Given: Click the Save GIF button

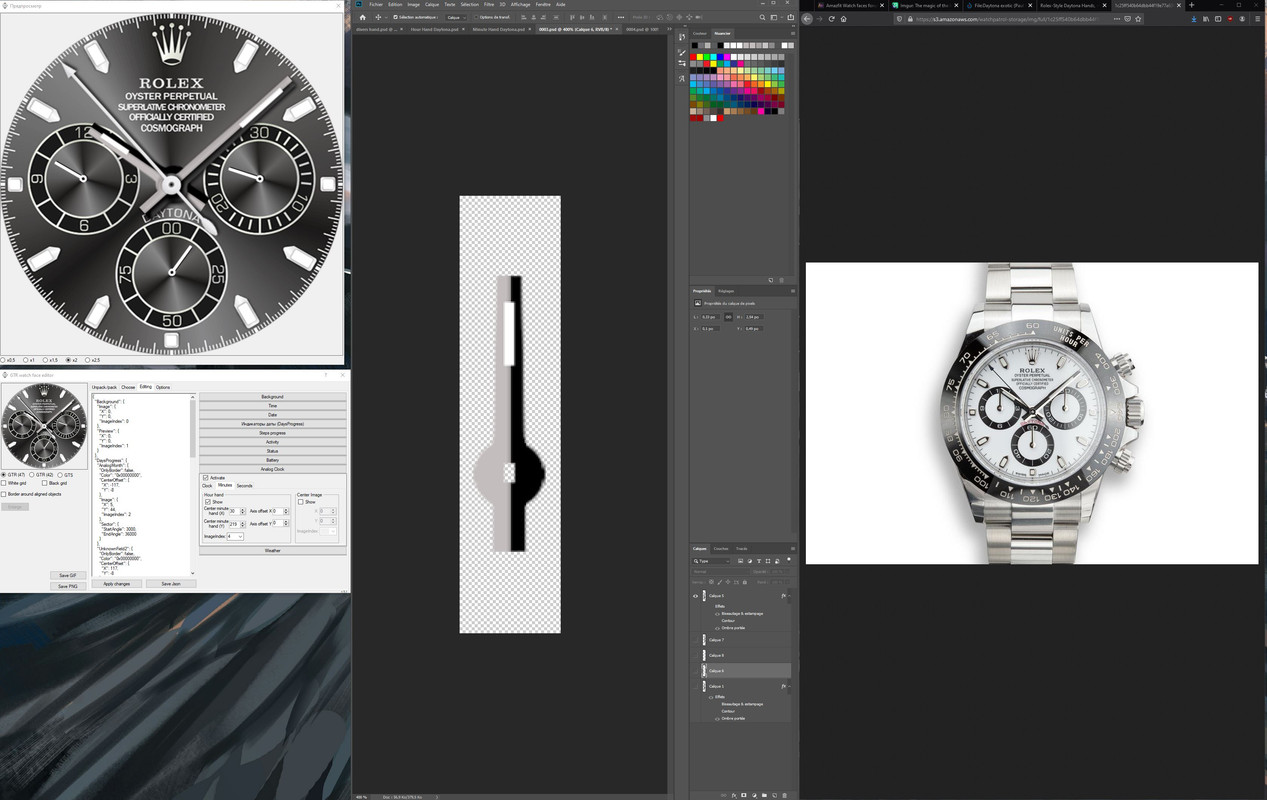Looking at the screenshot, I should pos(68,575).
